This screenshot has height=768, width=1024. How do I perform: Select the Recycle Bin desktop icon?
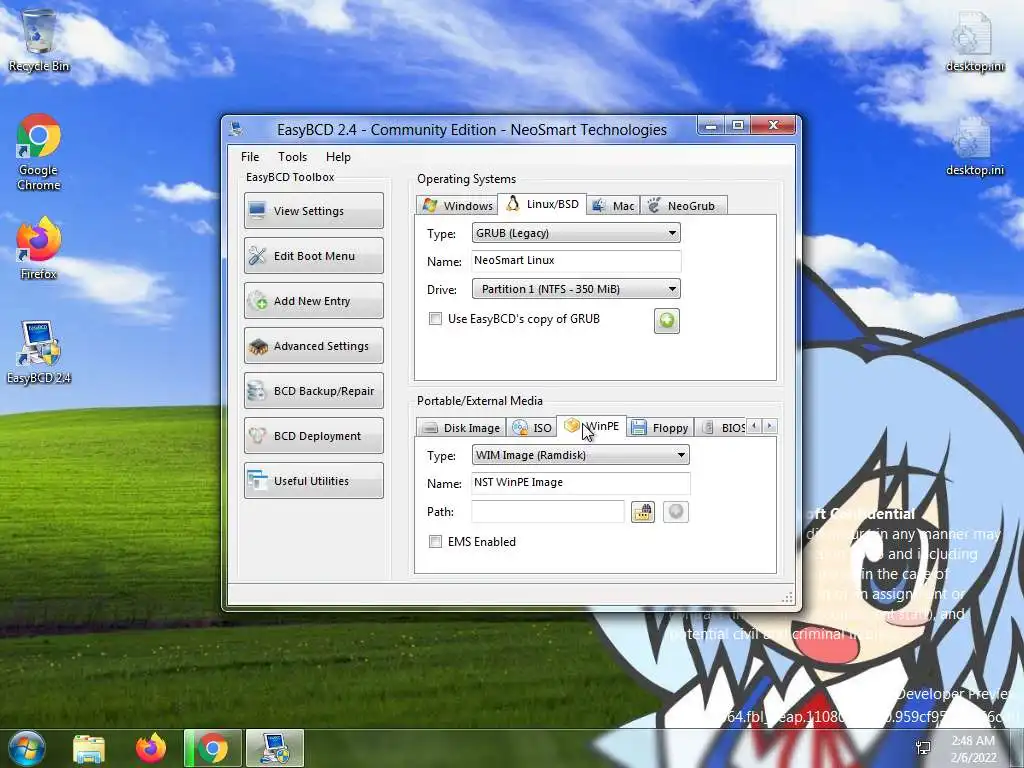point(39,40)
